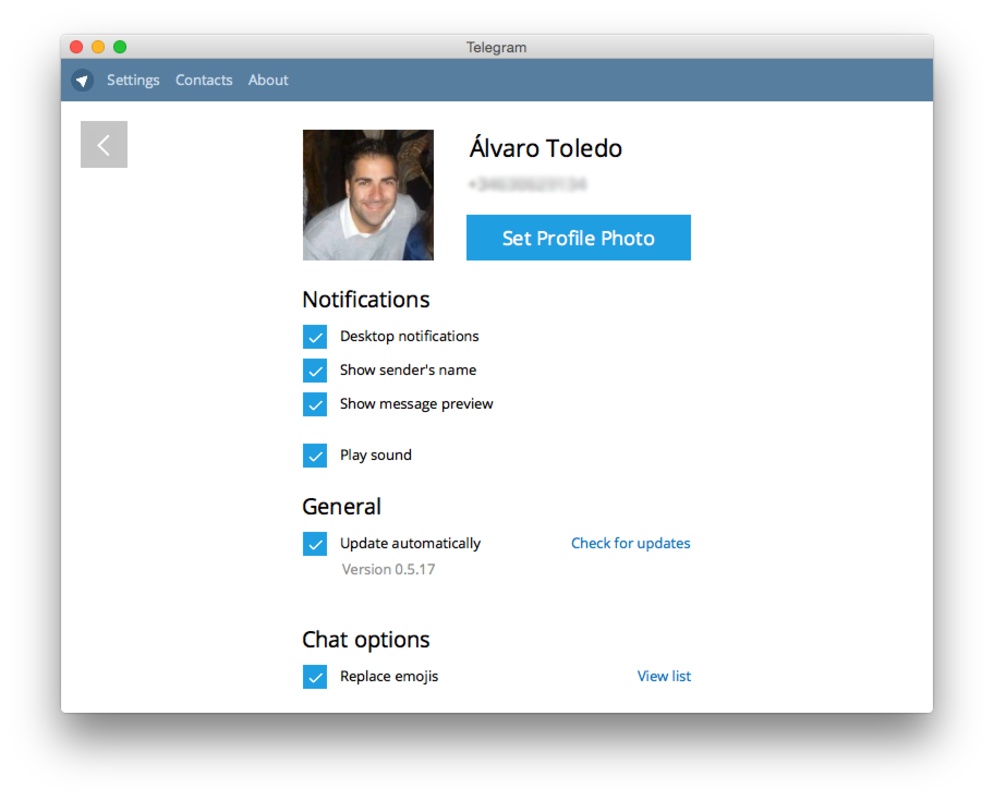994x800 pixels.
Task: Click the name Álvaro Toledo
Action: (544, 148)
